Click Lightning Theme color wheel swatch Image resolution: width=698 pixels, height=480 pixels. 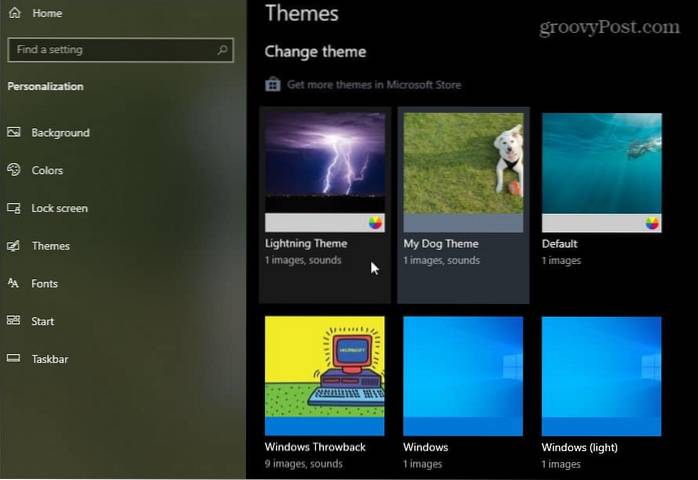[x=375, y=223]
